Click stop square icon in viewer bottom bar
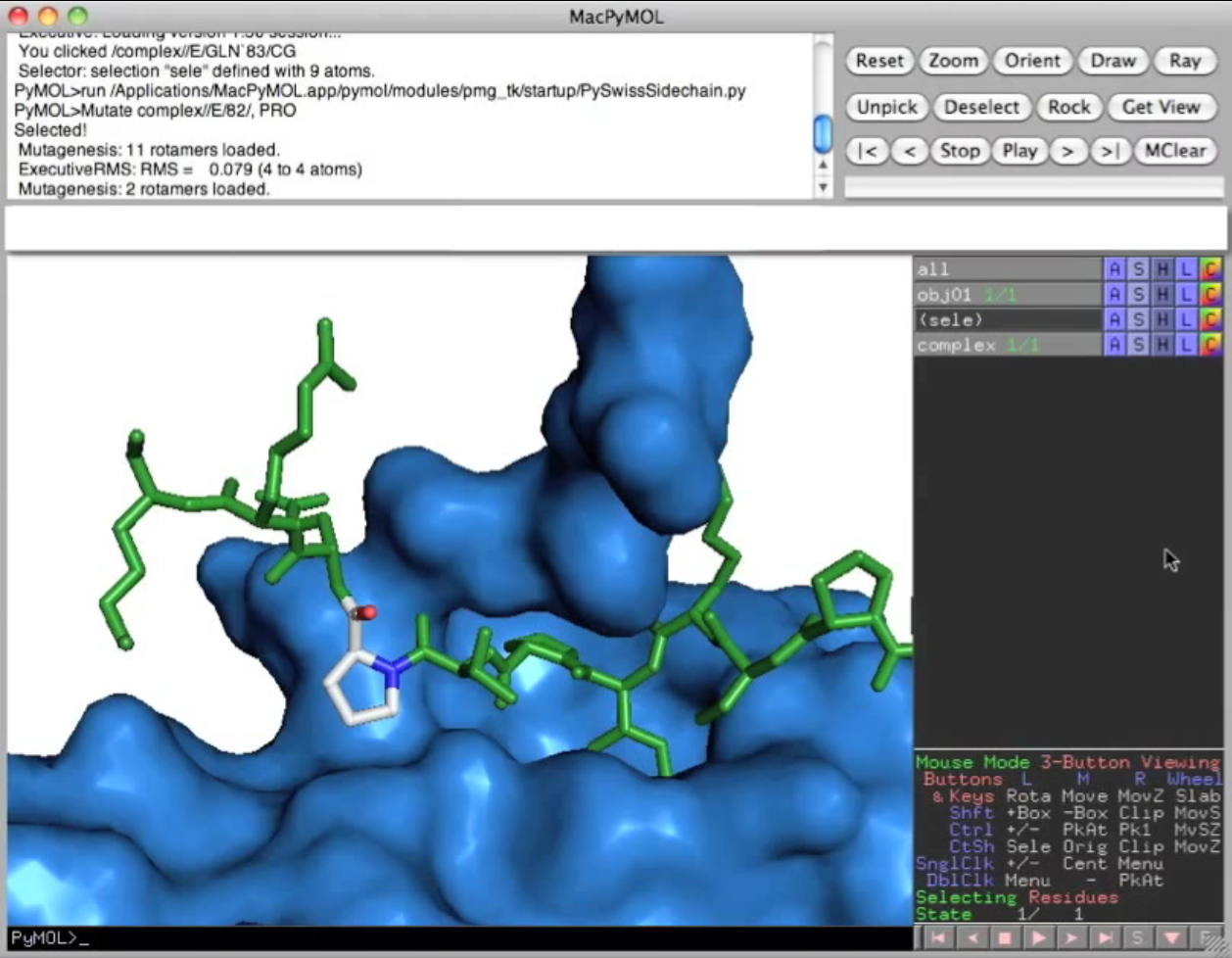 click(1005, 938)
